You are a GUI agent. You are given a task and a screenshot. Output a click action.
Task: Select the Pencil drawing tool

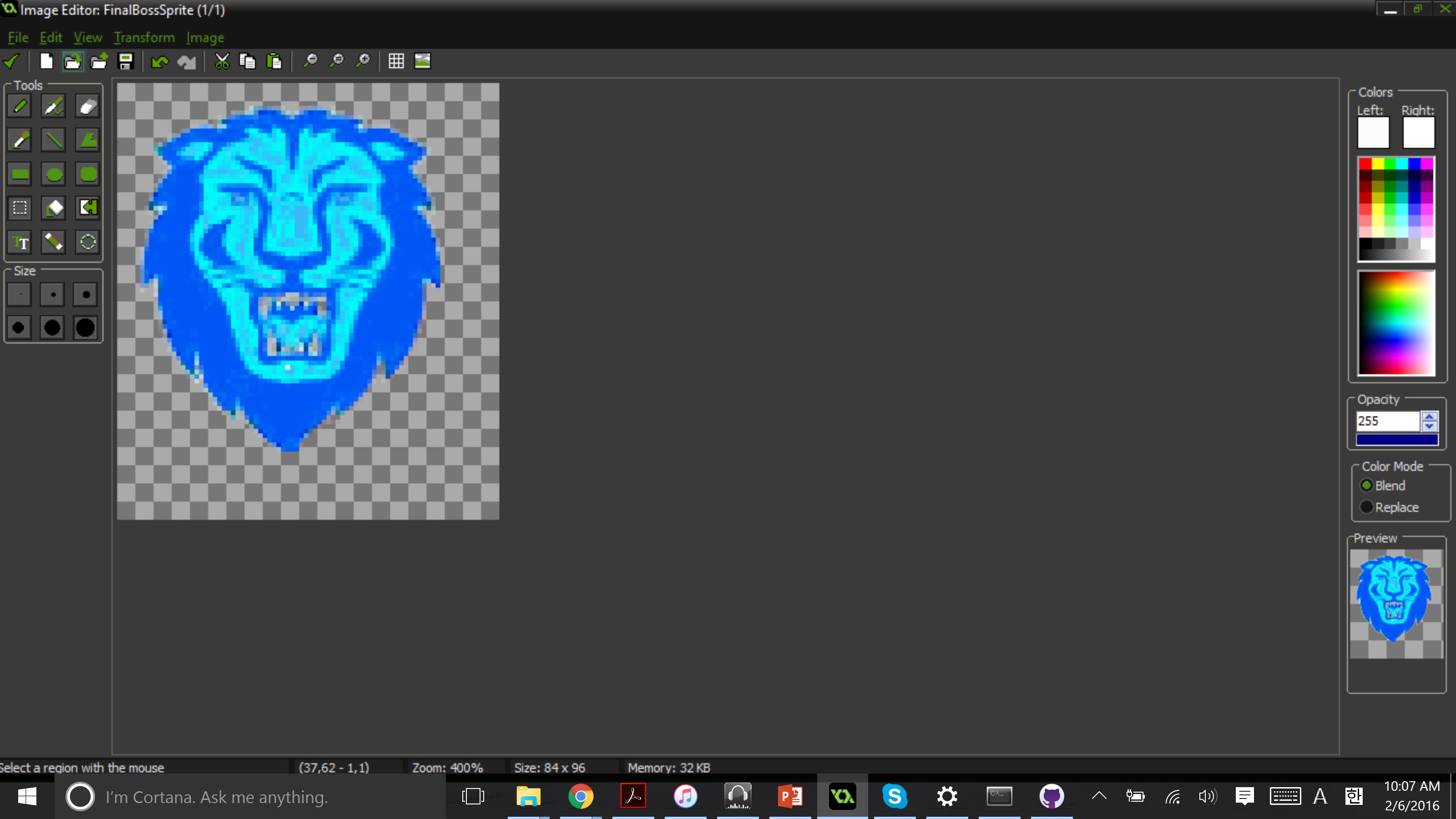click(20, 106)
